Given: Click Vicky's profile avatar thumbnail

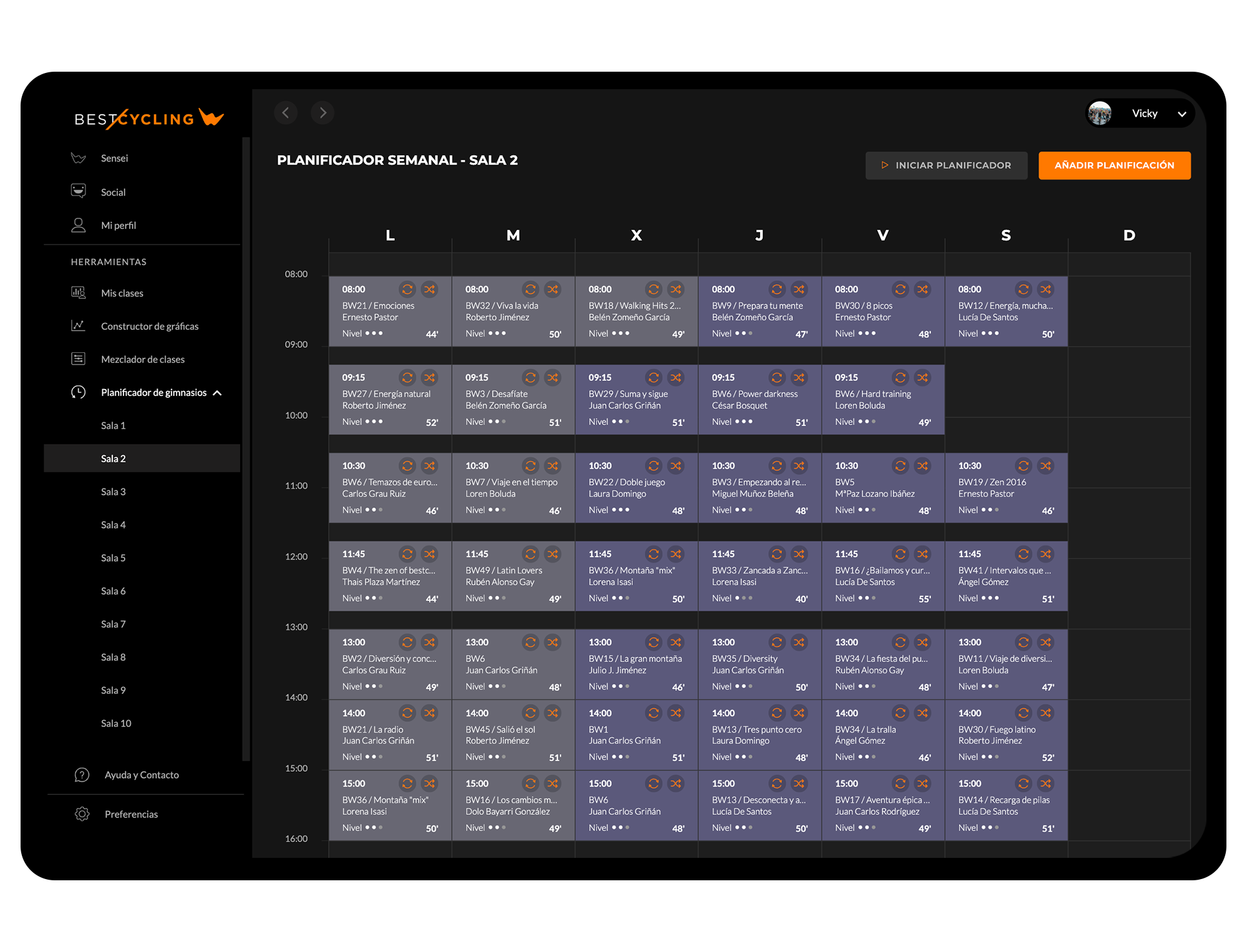Looking at the screenshot, I should point(1100,113).
